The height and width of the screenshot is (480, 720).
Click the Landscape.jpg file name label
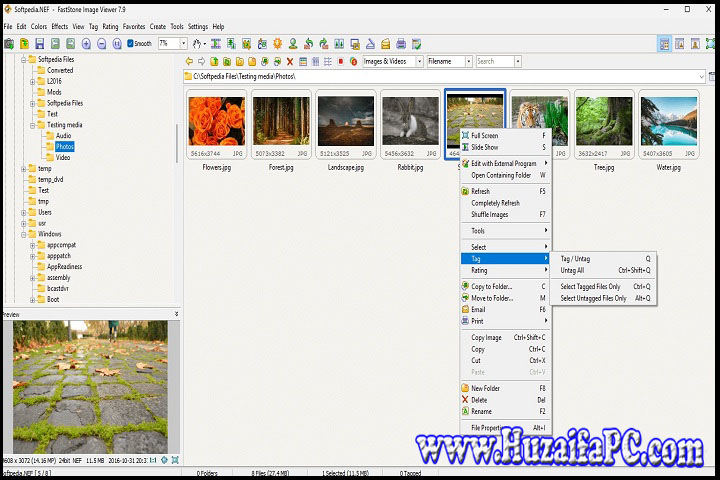coord(346,168)
